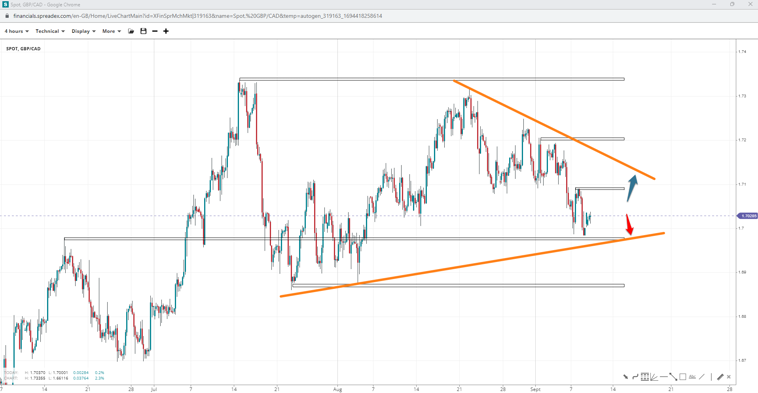Open the Technical indicators dropdown
The width and height of the screenshot is (758, 393).
pyautogui.click(x=50, y=31)
